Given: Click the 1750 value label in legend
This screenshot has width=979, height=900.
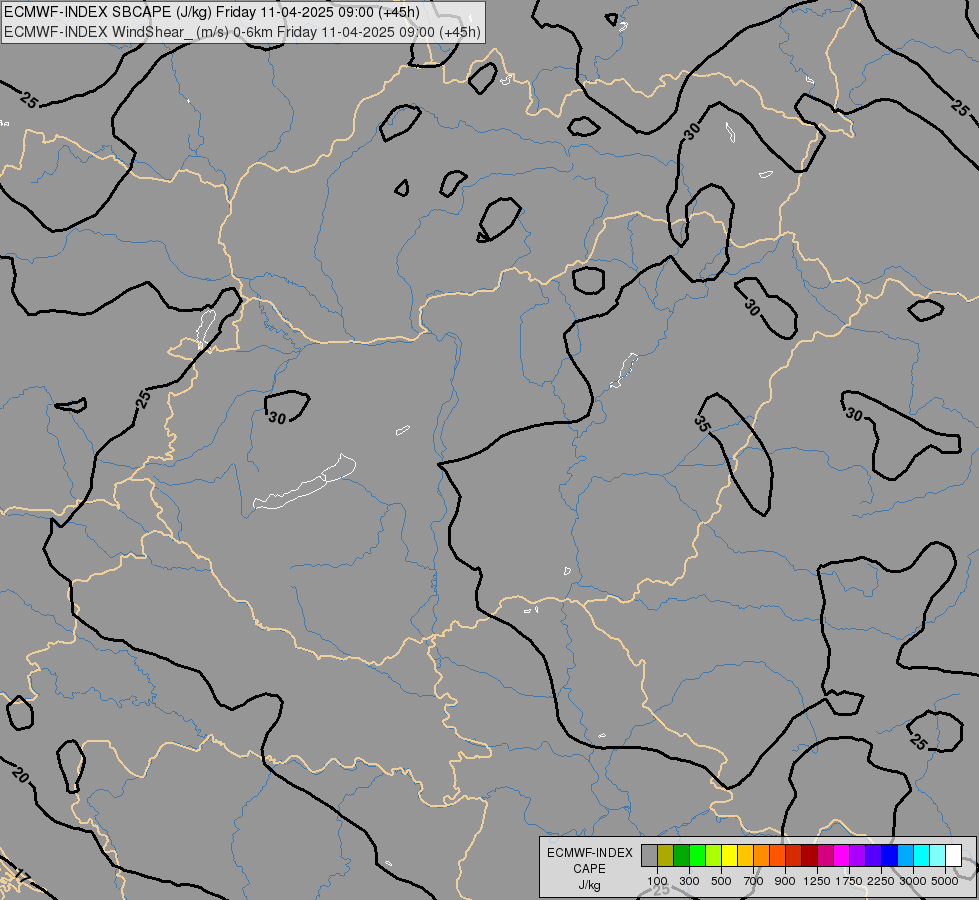Looking at the screenshot, I should click(x=849, y=881).
